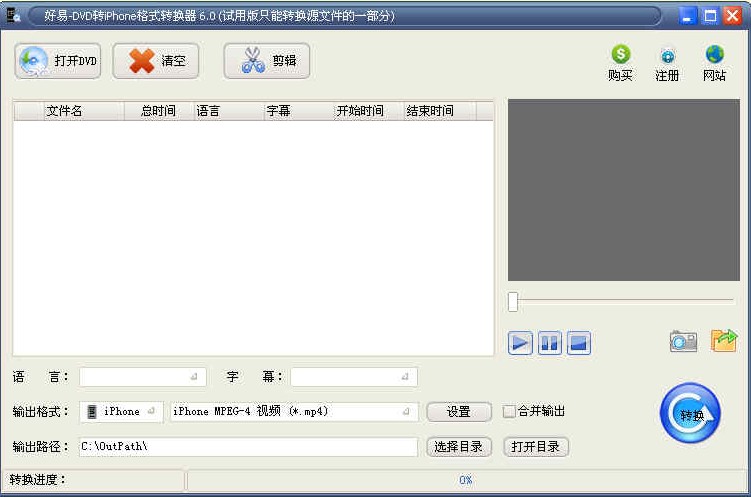Screen dimensions: 751x497
Task: Expand the 字幕 subtitle dropdown
Action: tap(354, 377)
